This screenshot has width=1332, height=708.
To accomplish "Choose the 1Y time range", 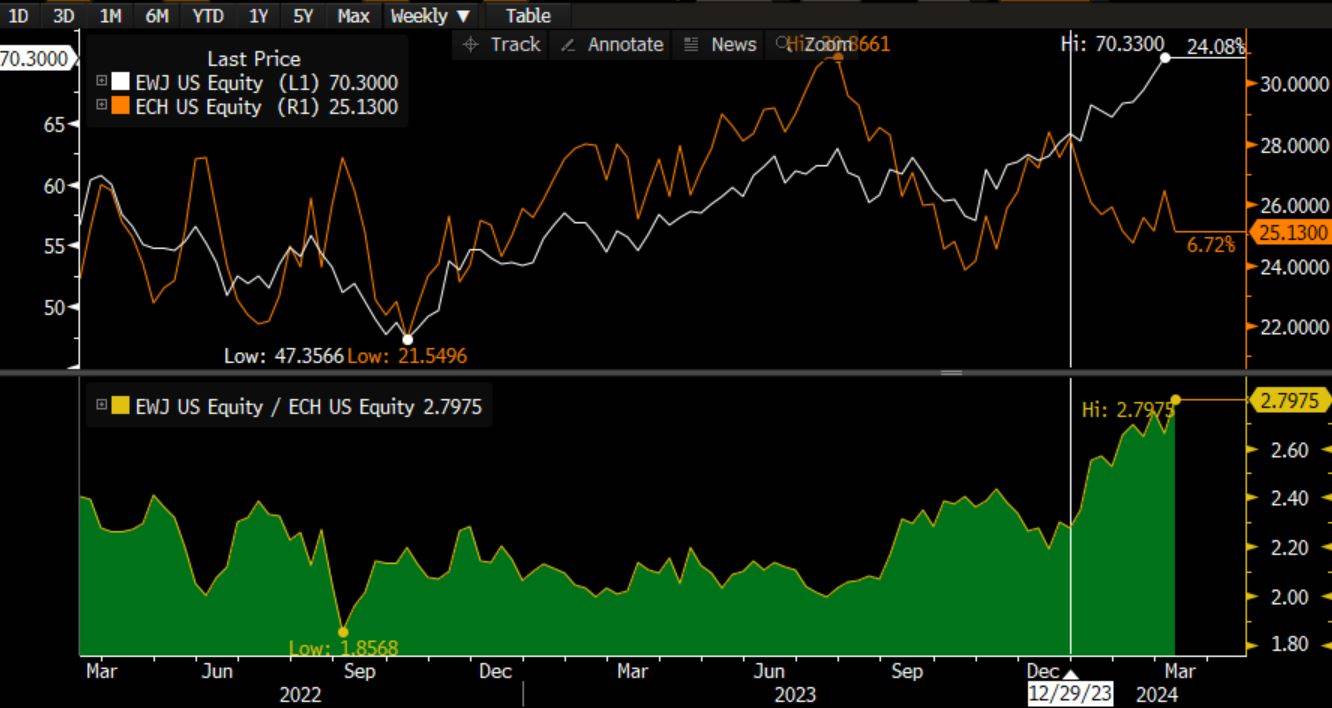I will [258, 15].
